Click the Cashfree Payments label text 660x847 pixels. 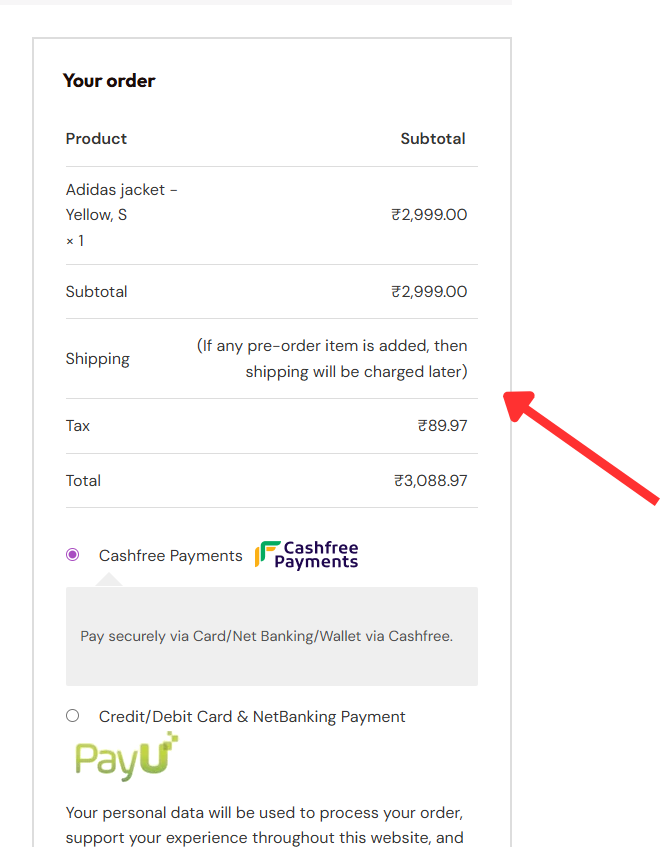point(170,556)
